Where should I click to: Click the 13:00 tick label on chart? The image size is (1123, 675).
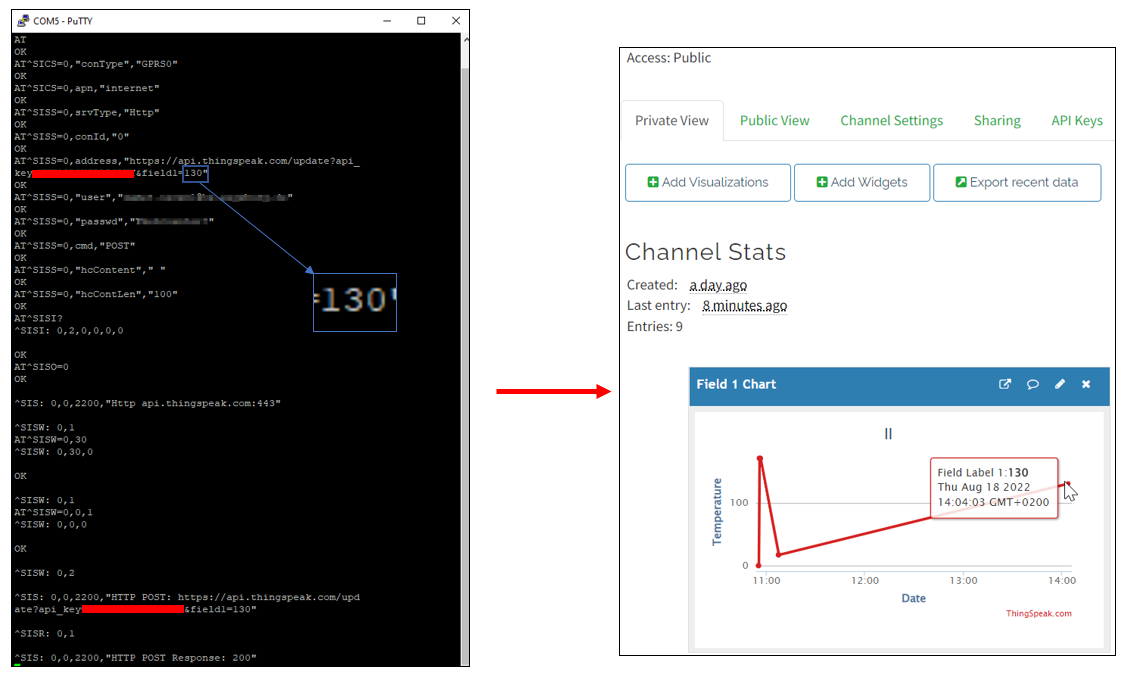click(x=963, y=580)
